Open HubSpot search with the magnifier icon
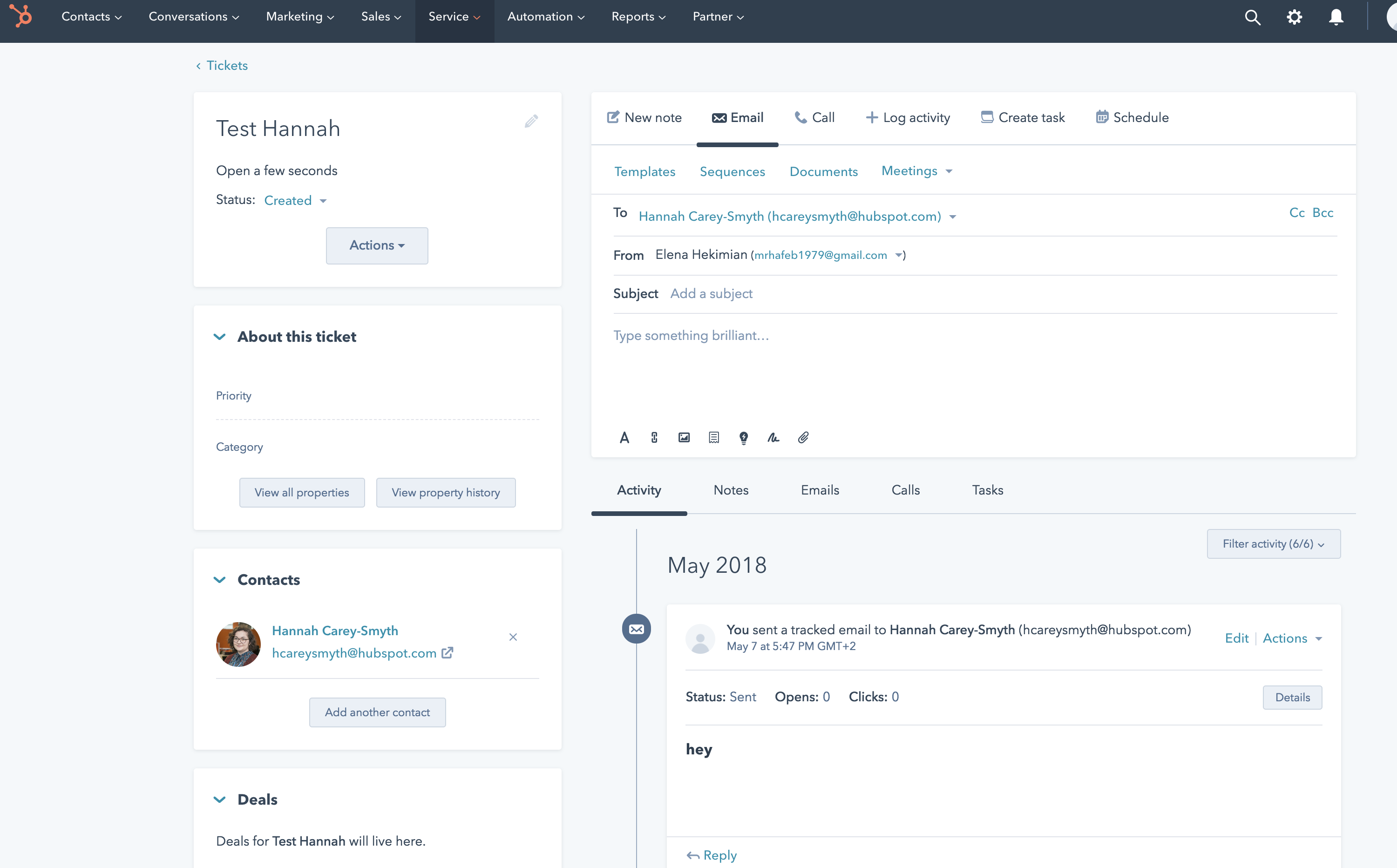1397x868 pixels. tap(1253, 17)
